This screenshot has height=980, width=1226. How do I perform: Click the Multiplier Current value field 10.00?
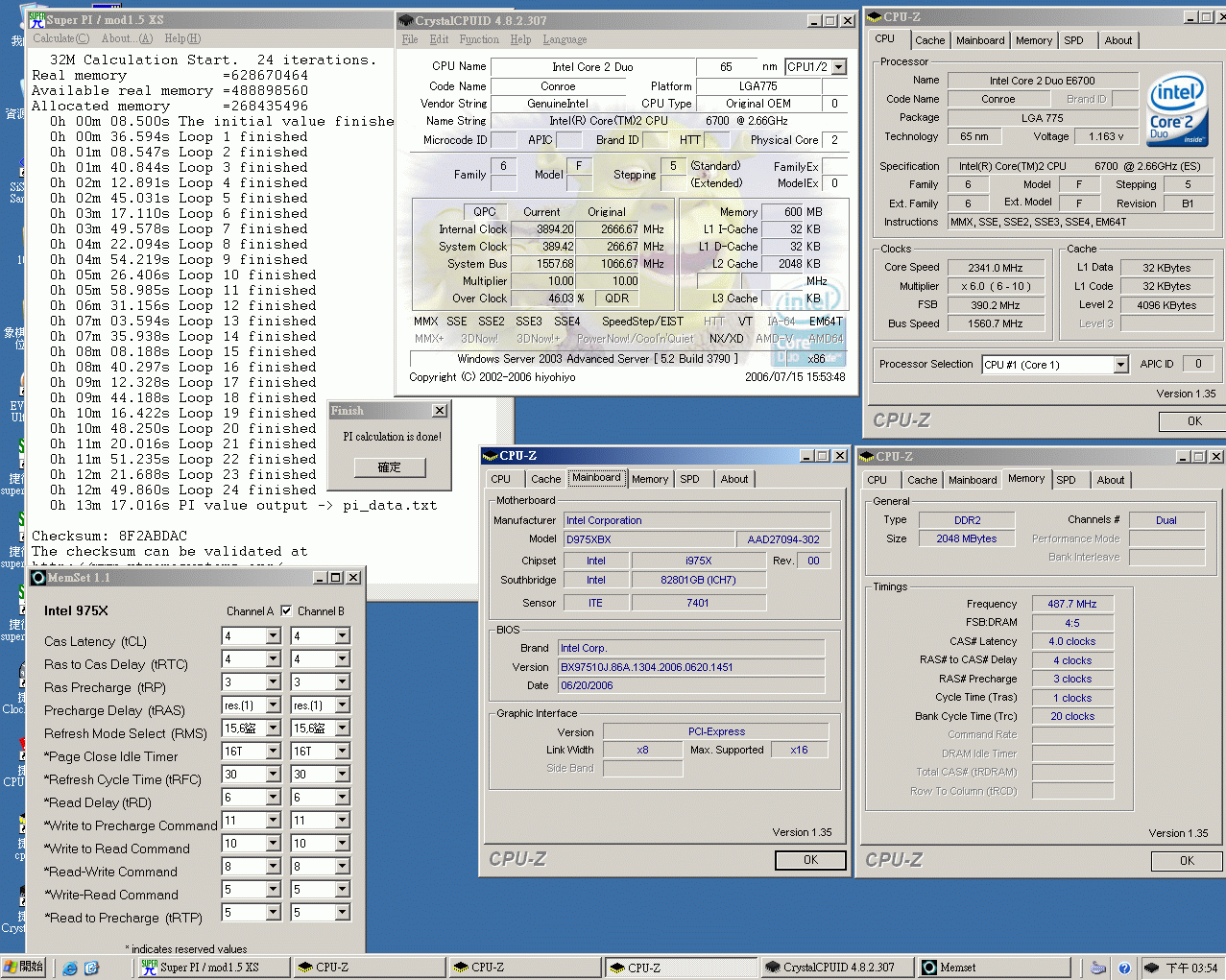(x=543, y=281)
